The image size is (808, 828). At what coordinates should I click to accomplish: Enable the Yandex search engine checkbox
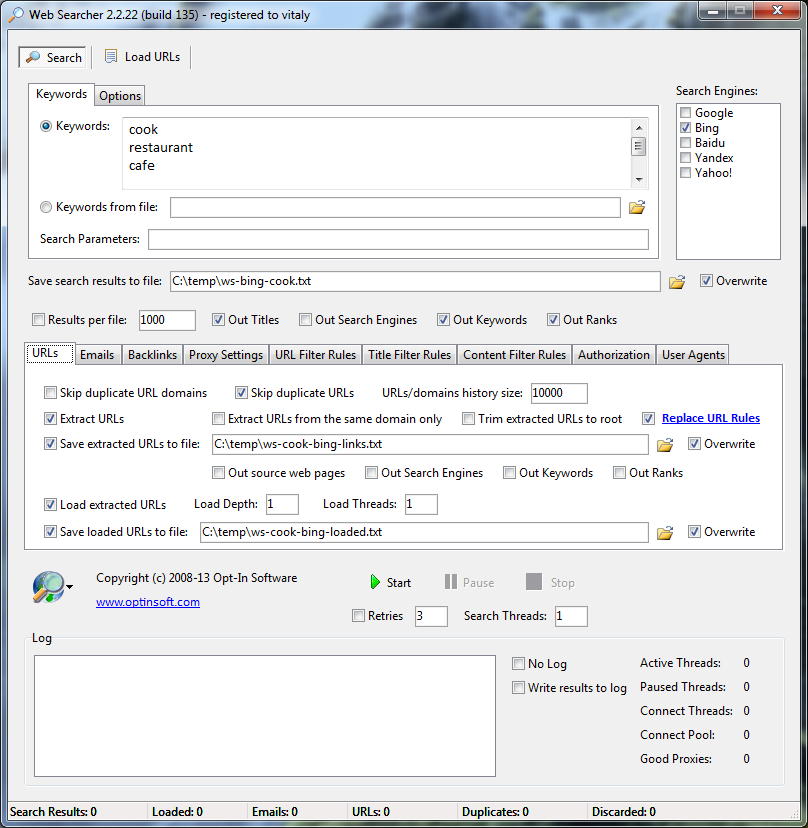coord(685,157)
